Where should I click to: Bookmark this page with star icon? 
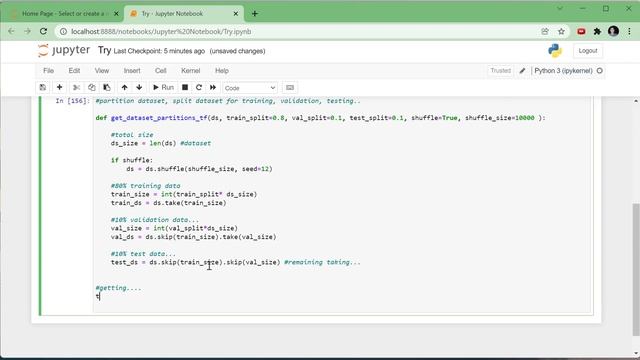(x=561, y=31)
